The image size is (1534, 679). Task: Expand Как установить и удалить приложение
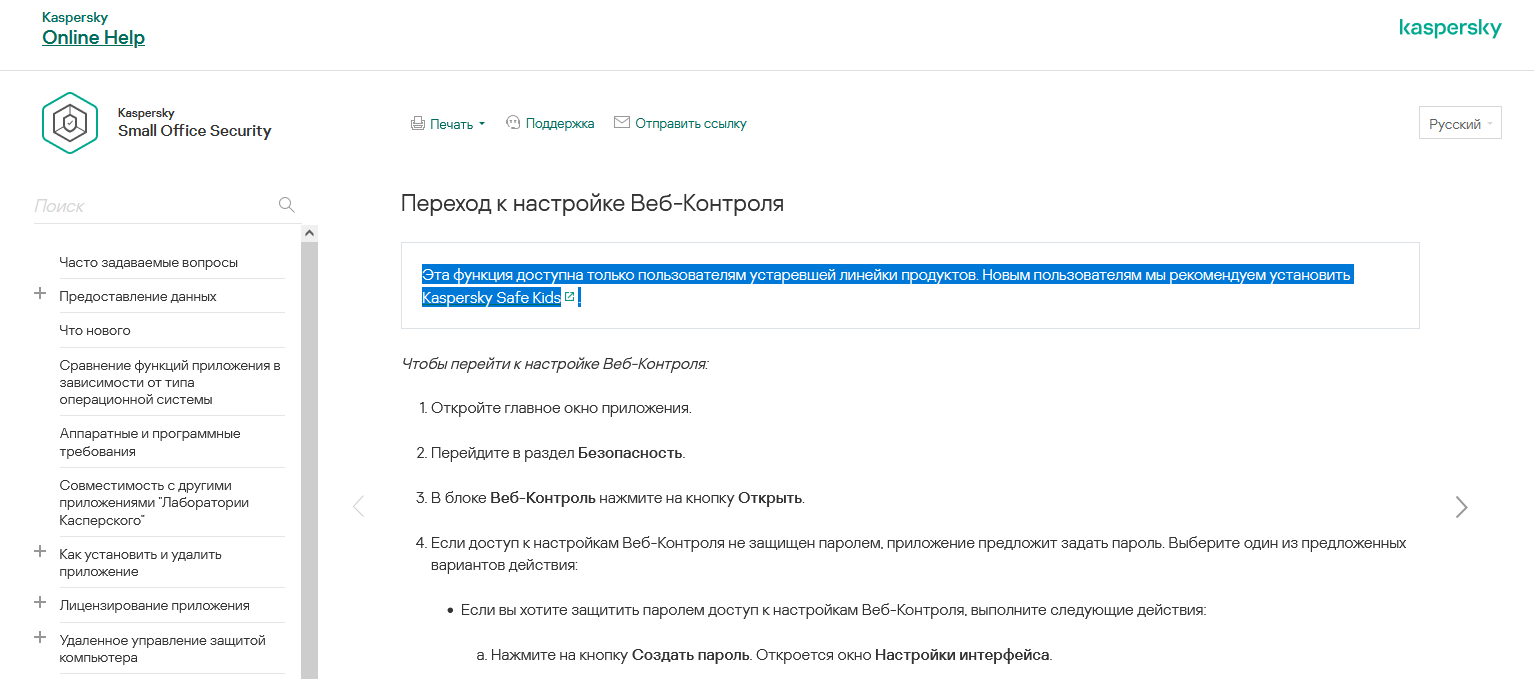click(40, 551)
